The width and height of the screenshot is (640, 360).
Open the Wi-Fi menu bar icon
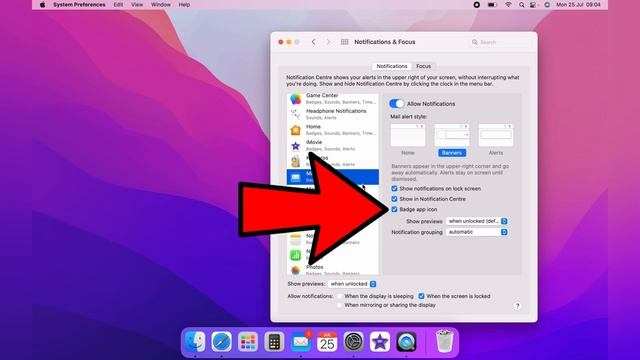tap(508, 5)
